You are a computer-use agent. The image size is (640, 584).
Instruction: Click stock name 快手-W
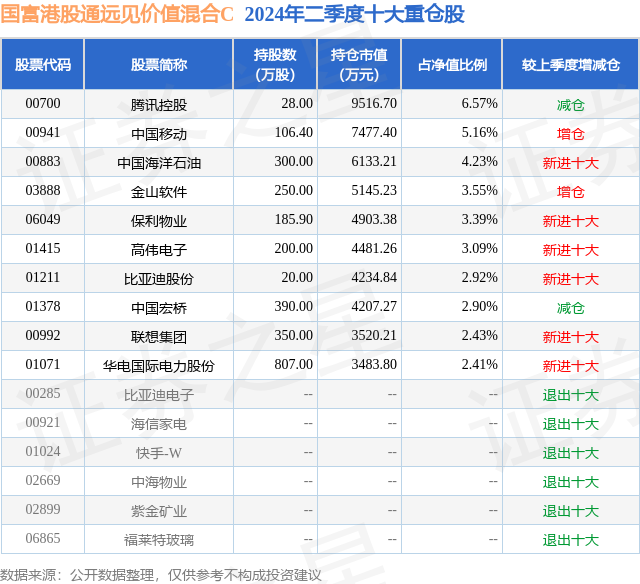159,453
